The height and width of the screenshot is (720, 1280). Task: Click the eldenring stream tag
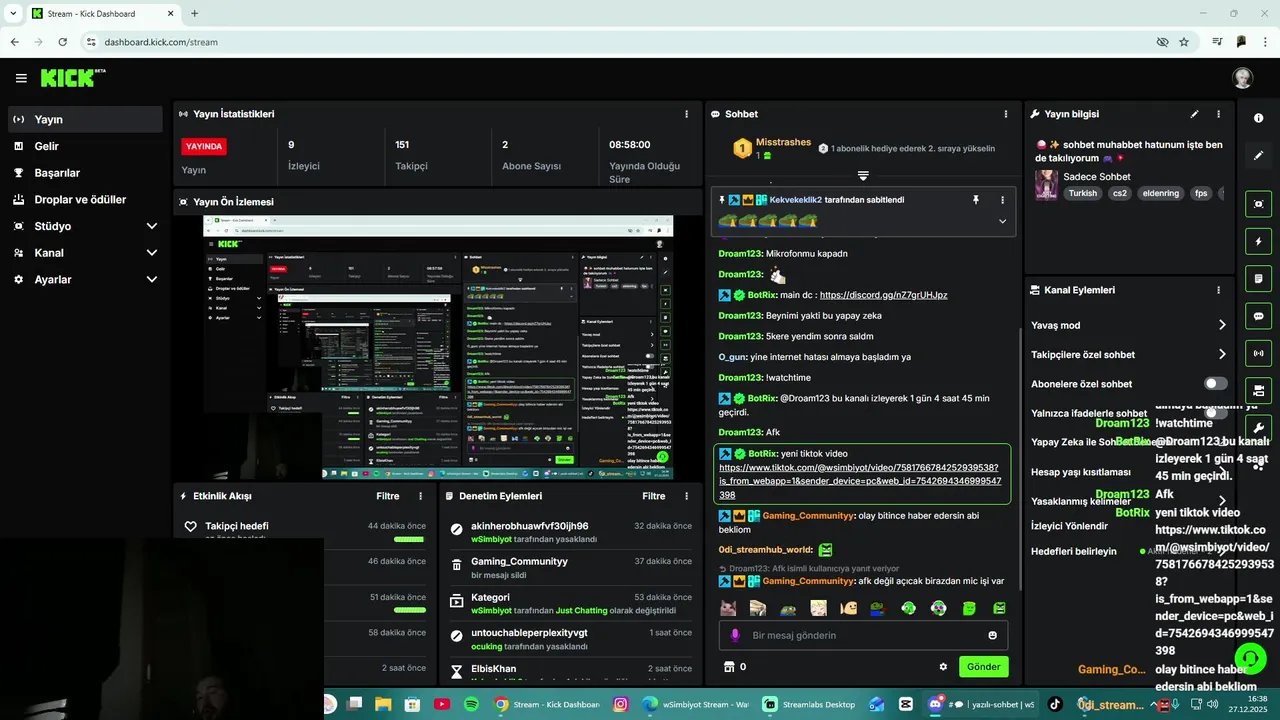1161,193
